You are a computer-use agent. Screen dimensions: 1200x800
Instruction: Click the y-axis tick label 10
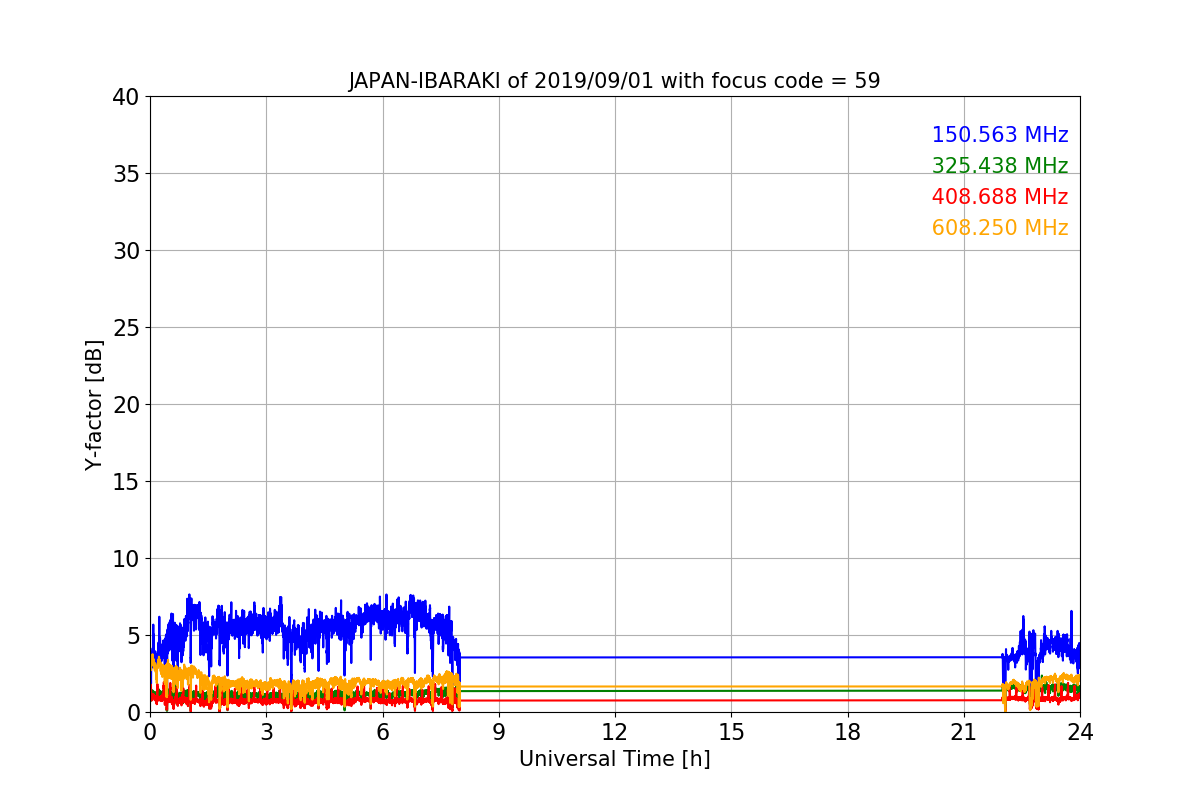(x=125, y=559)
